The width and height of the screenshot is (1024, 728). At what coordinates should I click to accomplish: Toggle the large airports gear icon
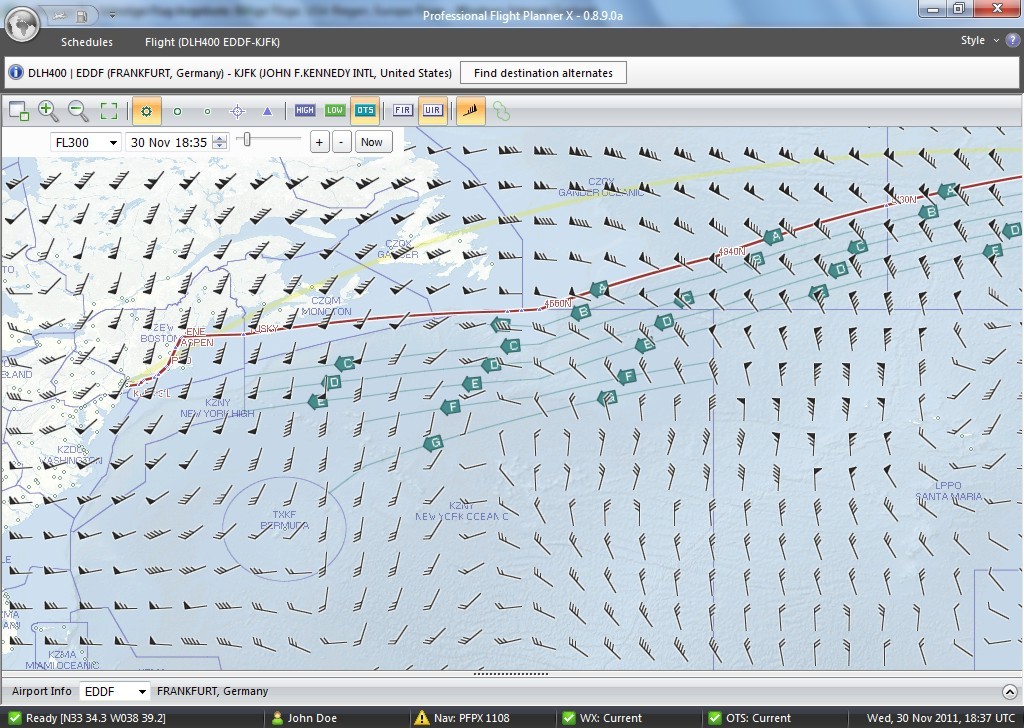pyautogui.click(x=146, y=111)
